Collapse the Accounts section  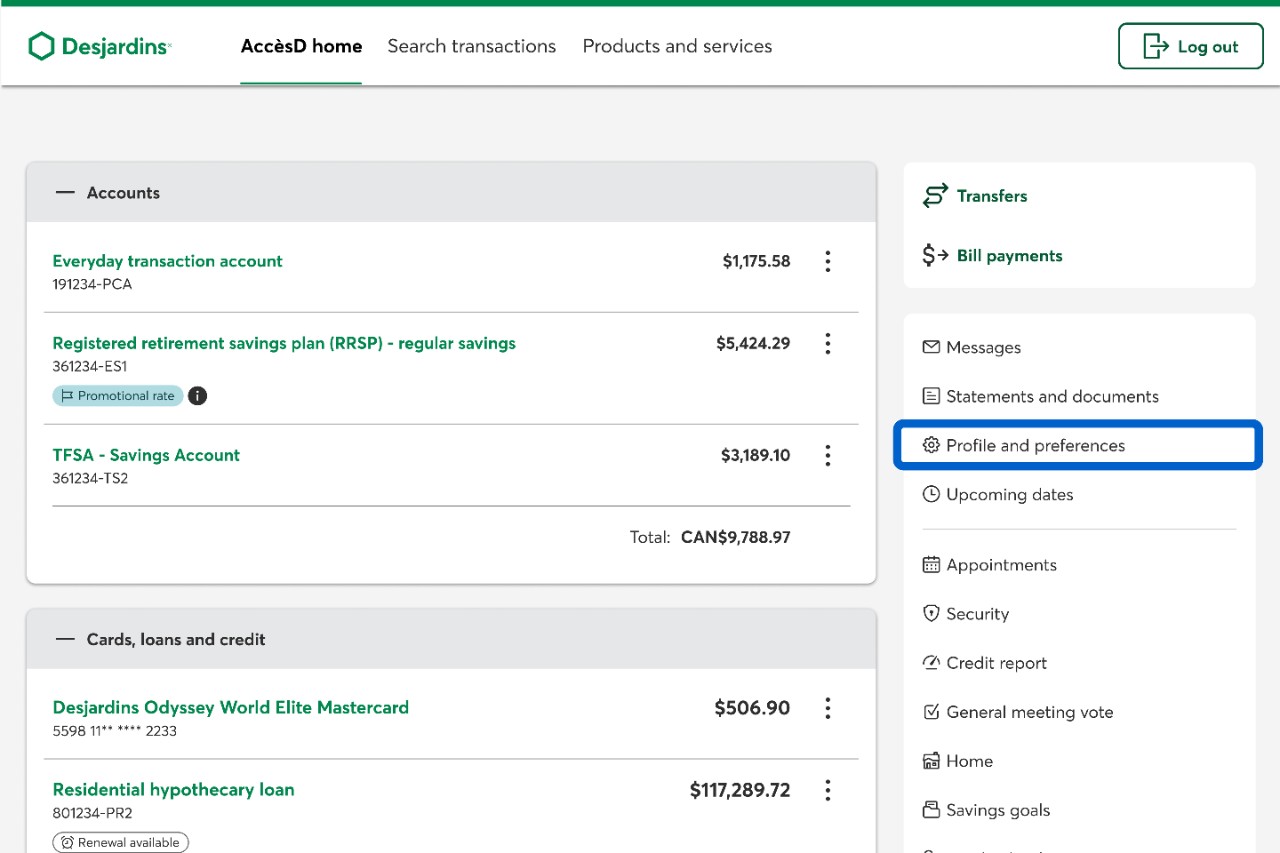[66, 193]
